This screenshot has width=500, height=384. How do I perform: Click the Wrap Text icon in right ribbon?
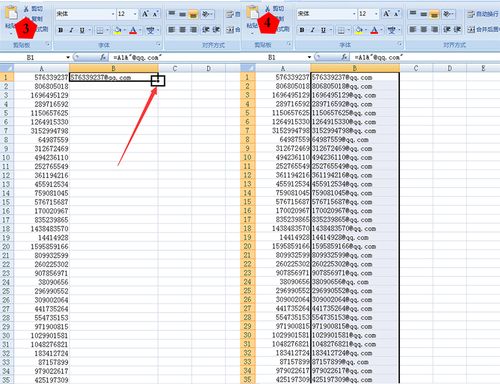[x=470, y=14]
